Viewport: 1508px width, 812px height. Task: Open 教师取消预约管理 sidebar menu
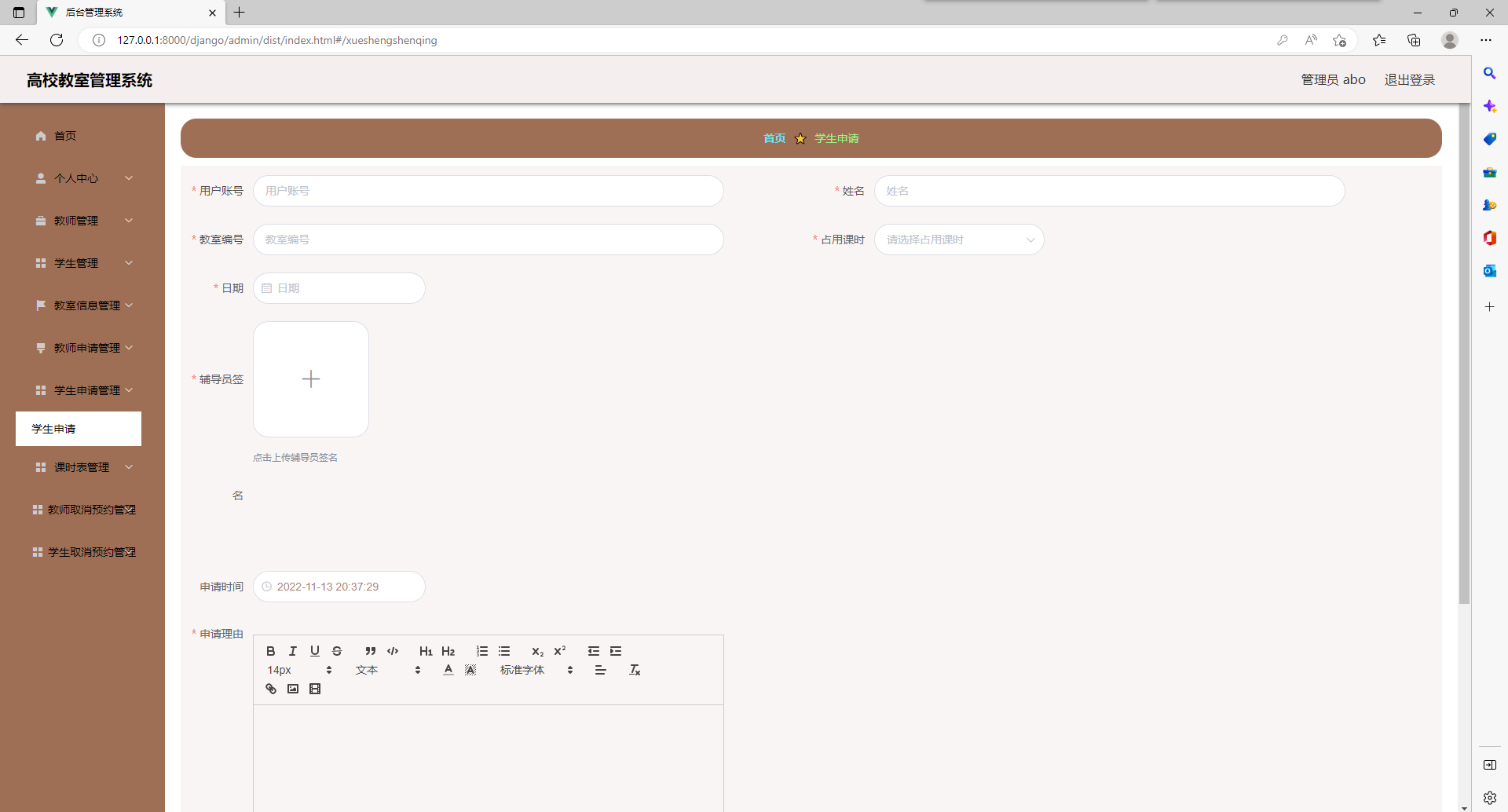tap(82, 510)
